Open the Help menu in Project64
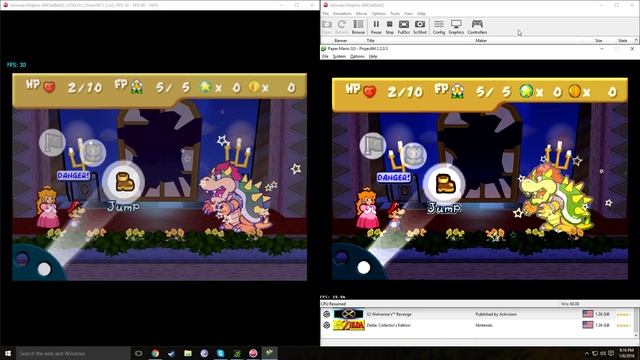640x360 pixels. click(373, 56)
